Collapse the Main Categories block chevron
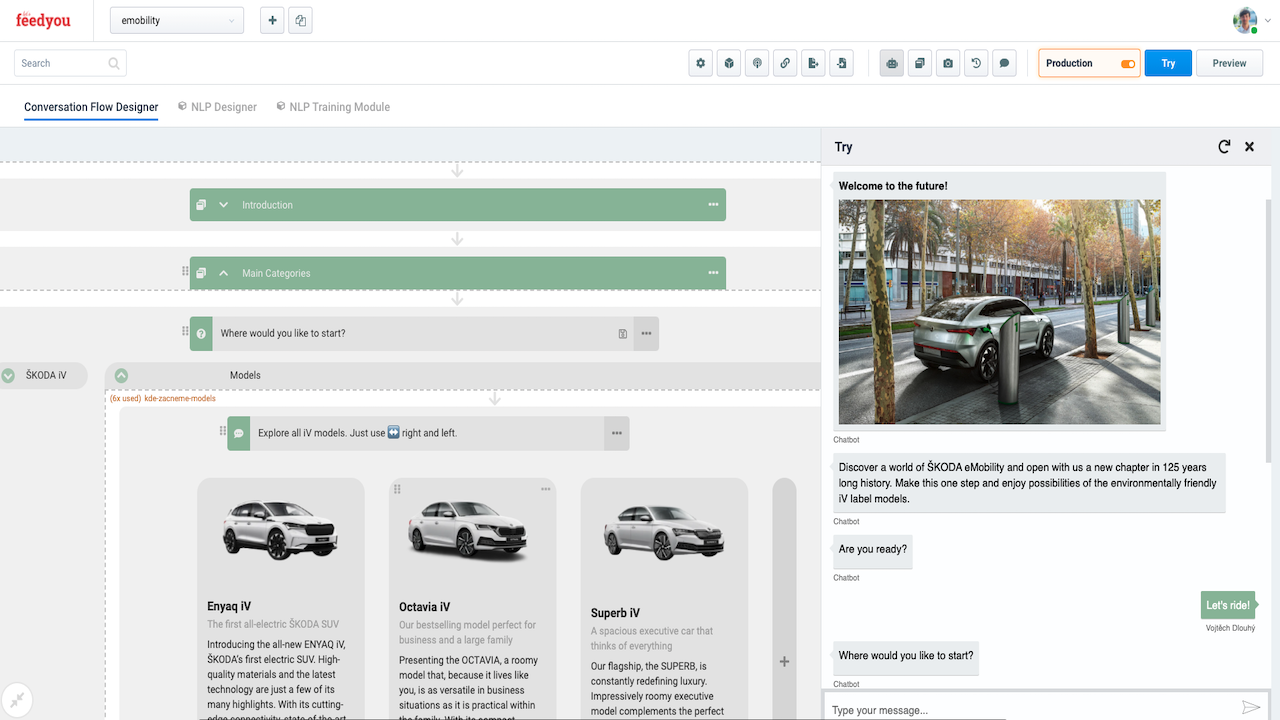1280x720 pixels. [224, 273]
